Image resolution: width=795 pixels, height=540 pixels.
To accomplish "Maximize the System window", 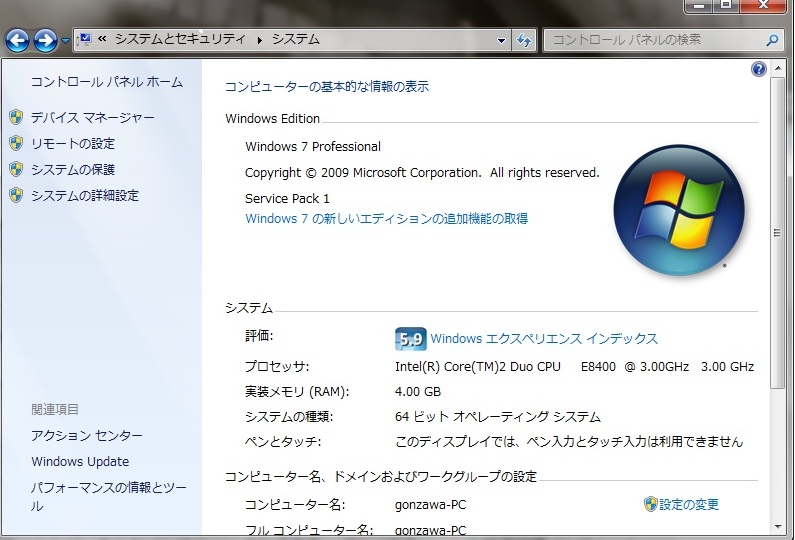I will (x=727, y=6).
